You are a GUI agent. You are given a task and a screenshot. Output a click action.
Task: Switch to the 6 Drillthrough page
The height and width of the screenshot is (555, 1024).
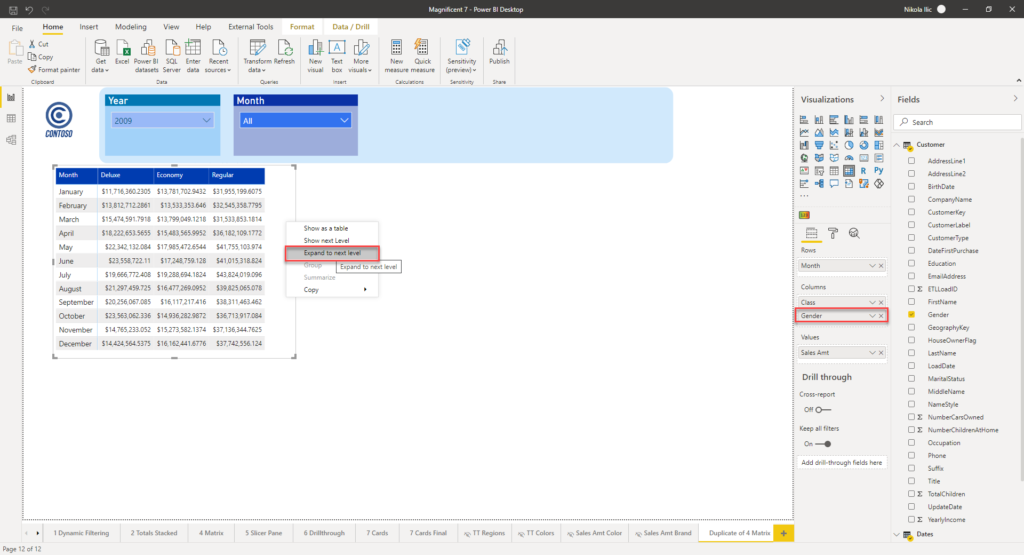[324, 533]
